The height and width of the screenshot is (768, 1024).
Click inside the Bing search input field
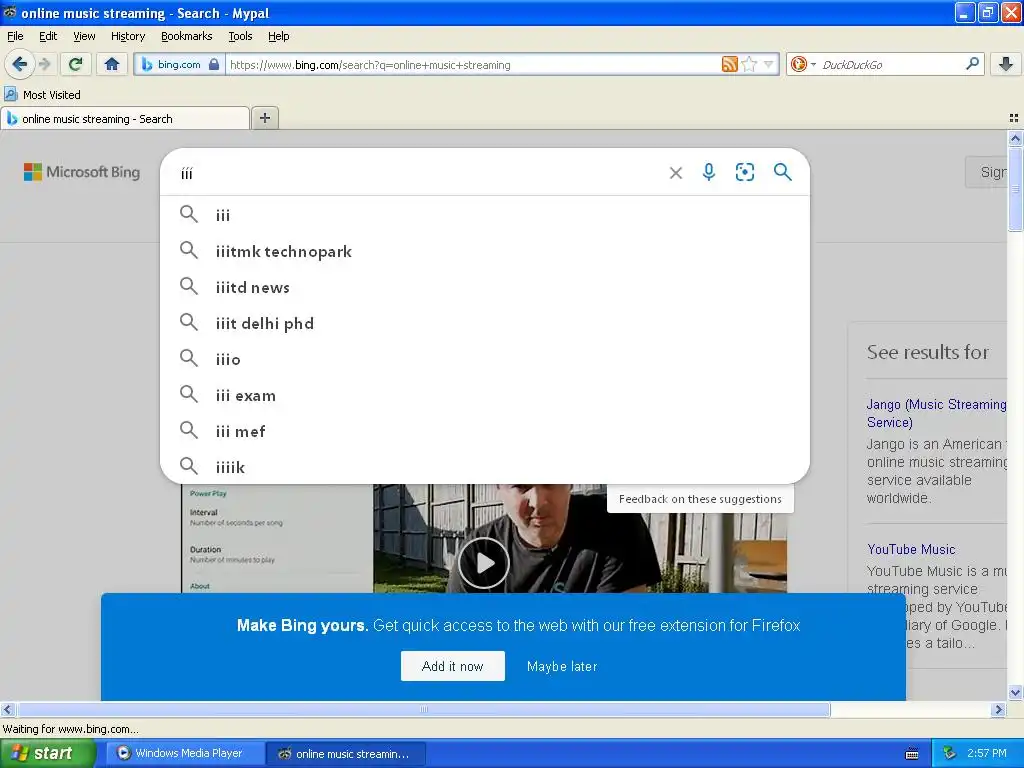[x=418, y=173]
